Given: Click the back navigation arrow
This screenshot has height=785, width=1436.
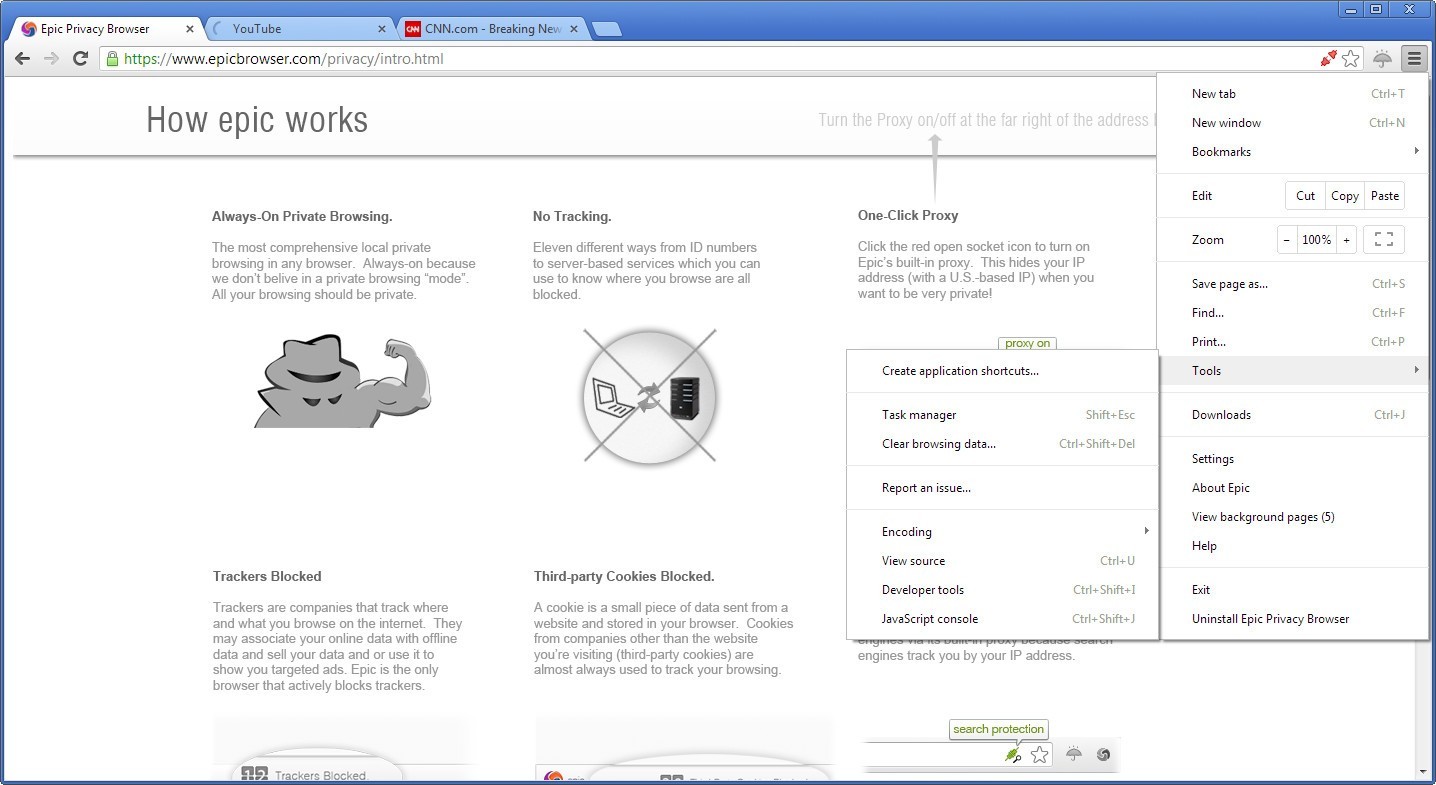Looking at the screenshot, I should click(22, 58).
